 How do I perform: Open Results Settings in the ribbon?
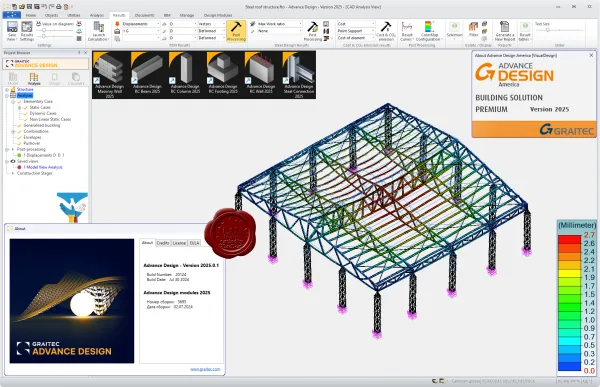[26, 31]
